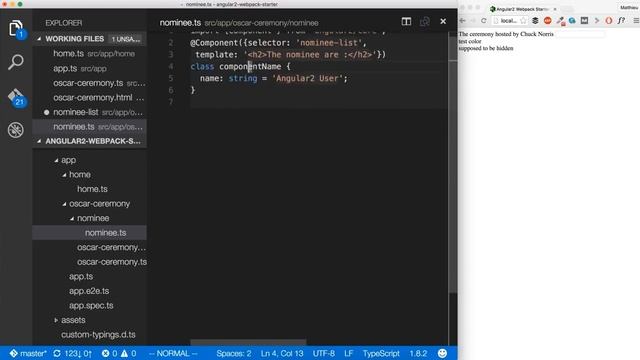
Task: Change language mode from TypeScript
Action: coord(381,353)
